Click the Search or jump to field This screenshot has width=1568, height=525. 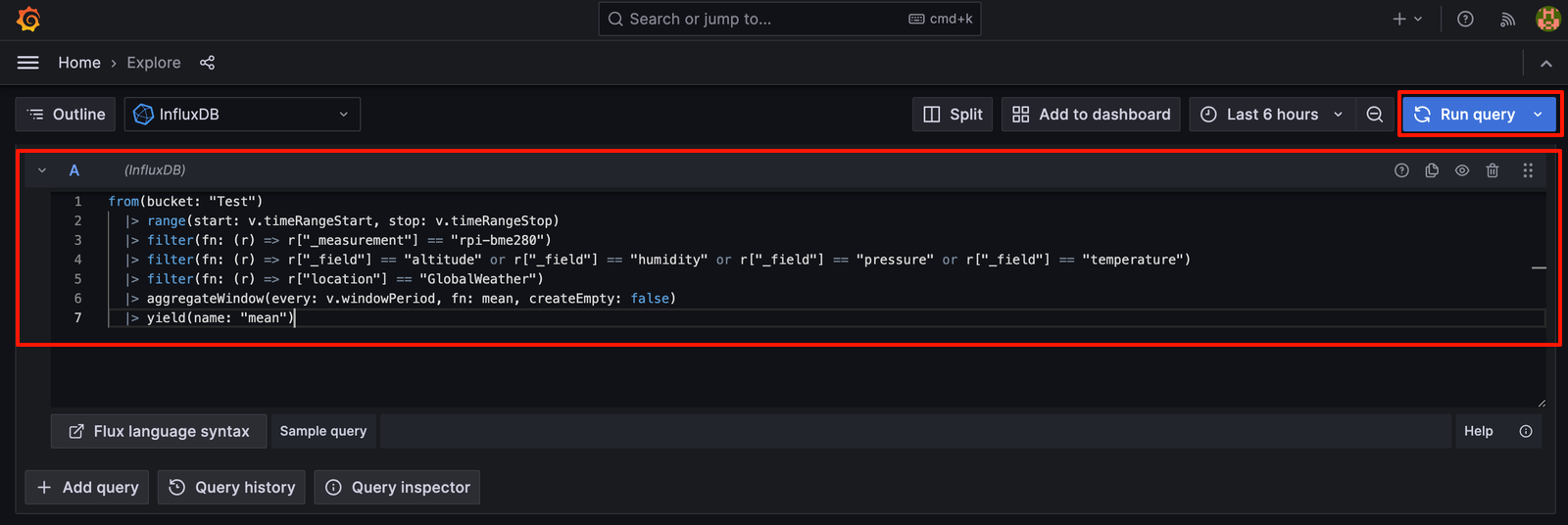[790, 19]
